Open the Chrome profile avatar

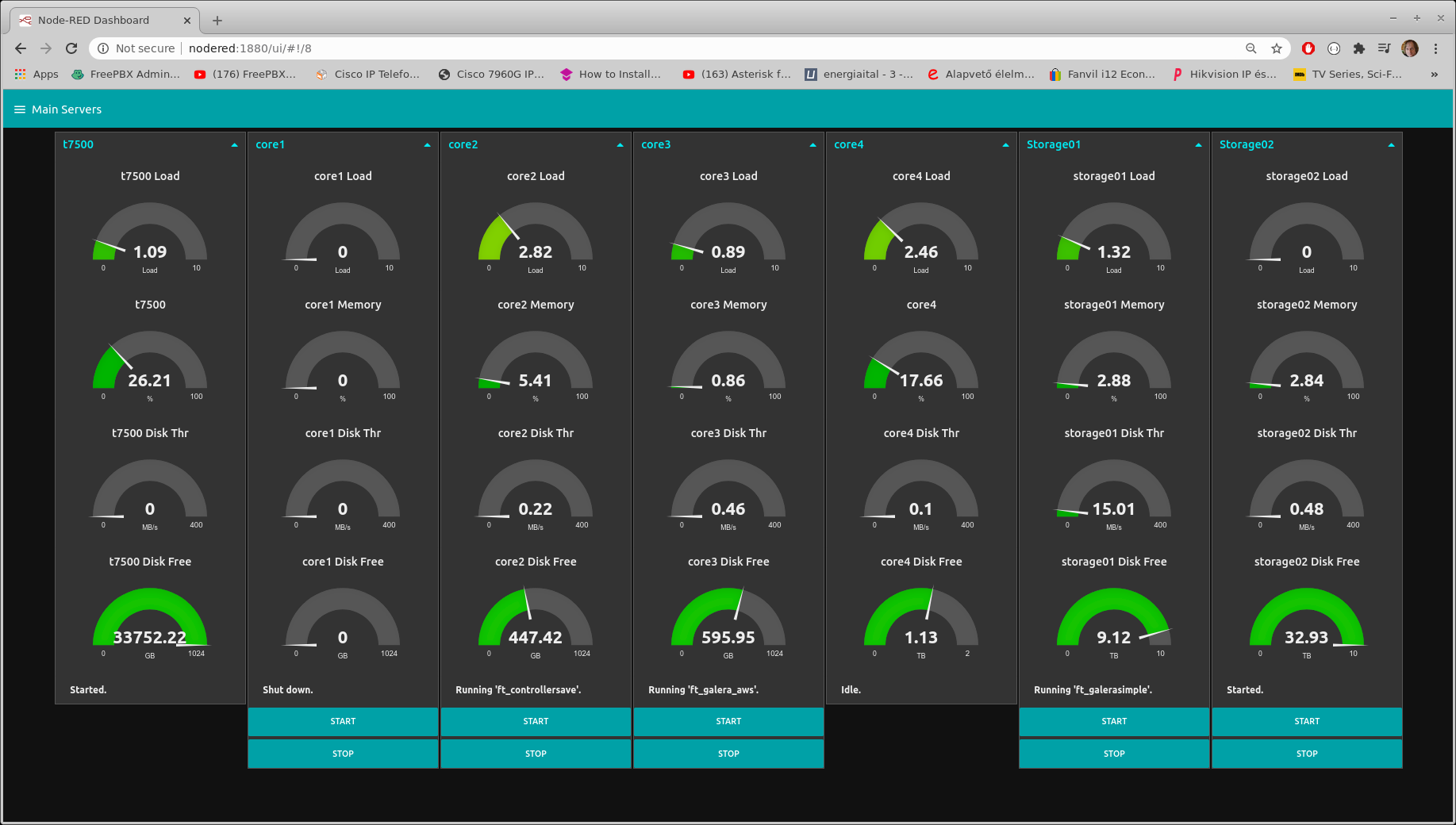1410,48
